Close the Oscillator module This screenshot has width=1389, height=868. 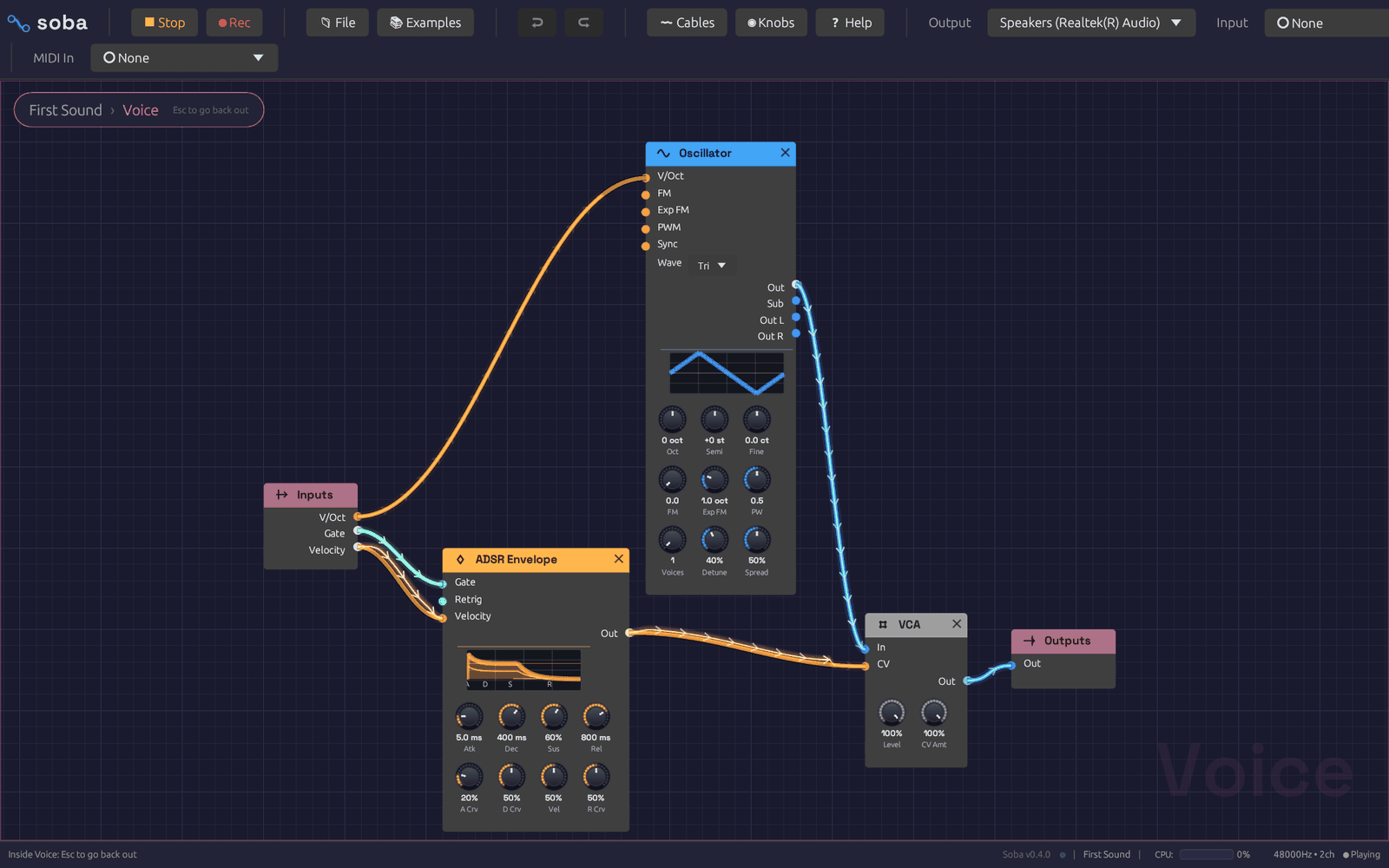pos(785,153)
